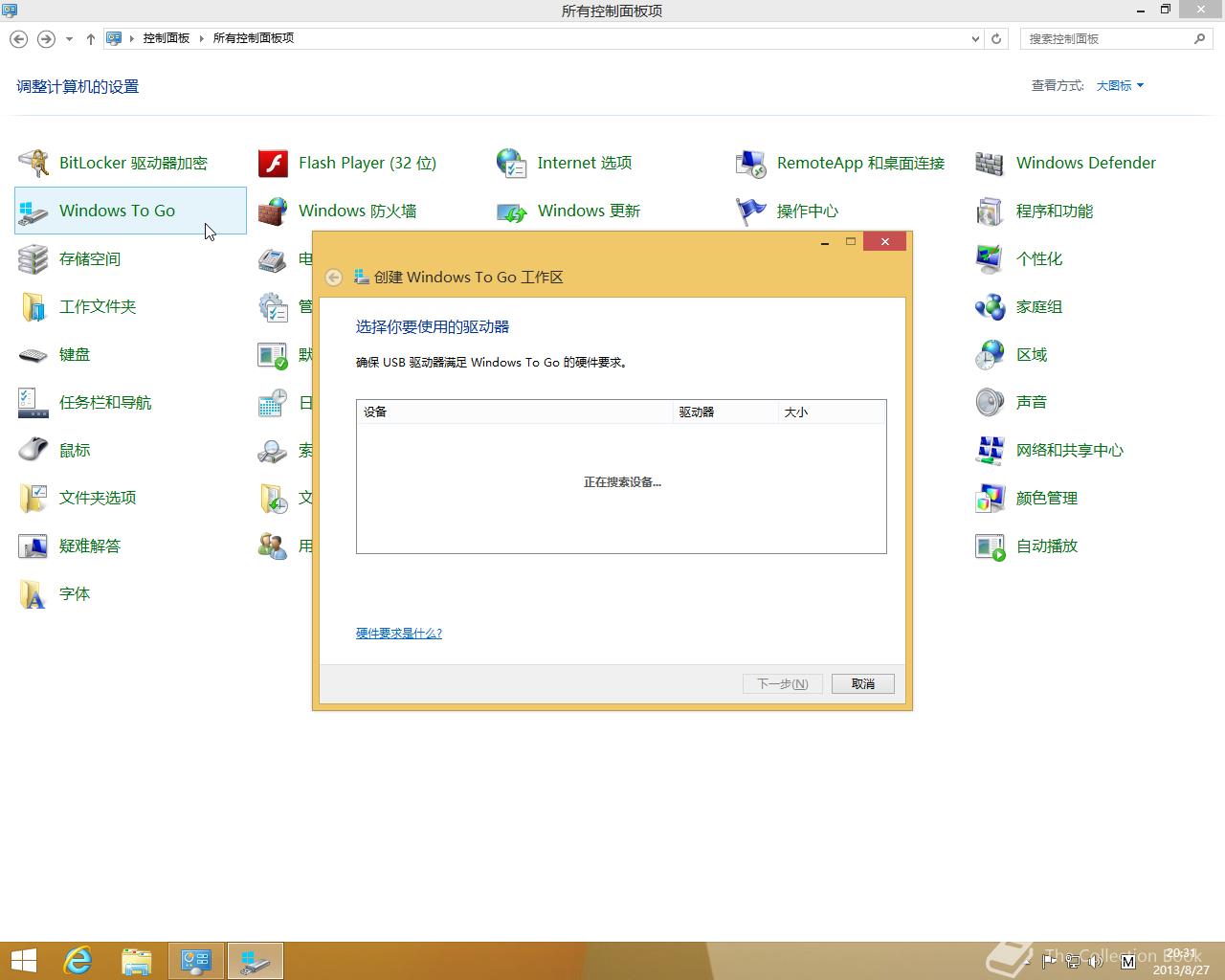This screenshot has width=1225, height=980.
Task: Click the 控制面板 breadcrumb
Action: click(x=167, y=38)
